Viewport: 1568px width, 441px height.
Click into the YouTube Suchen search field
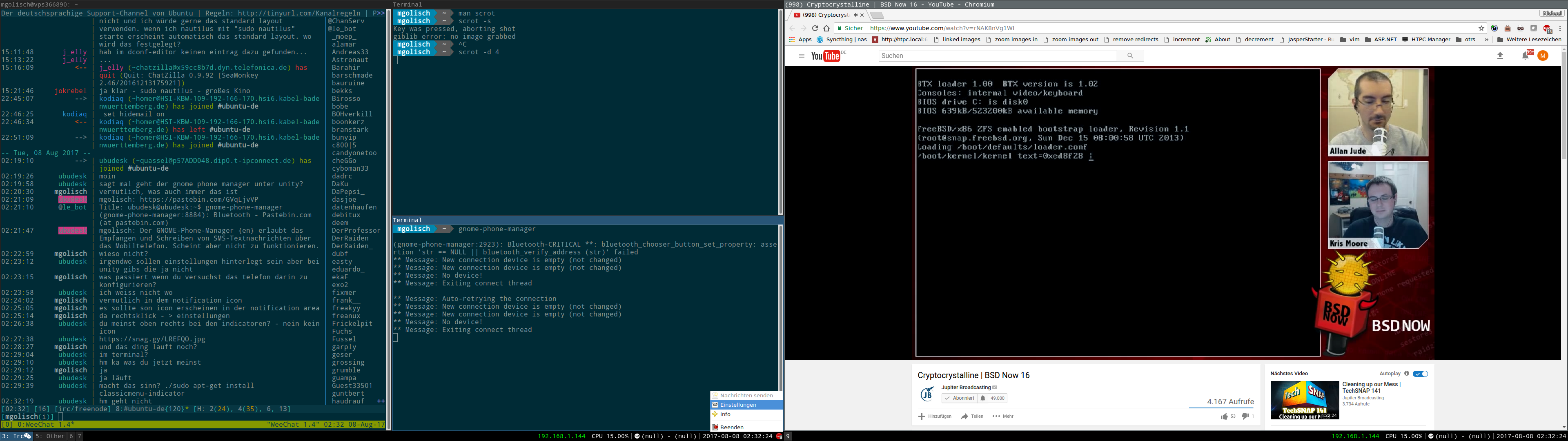998,56
